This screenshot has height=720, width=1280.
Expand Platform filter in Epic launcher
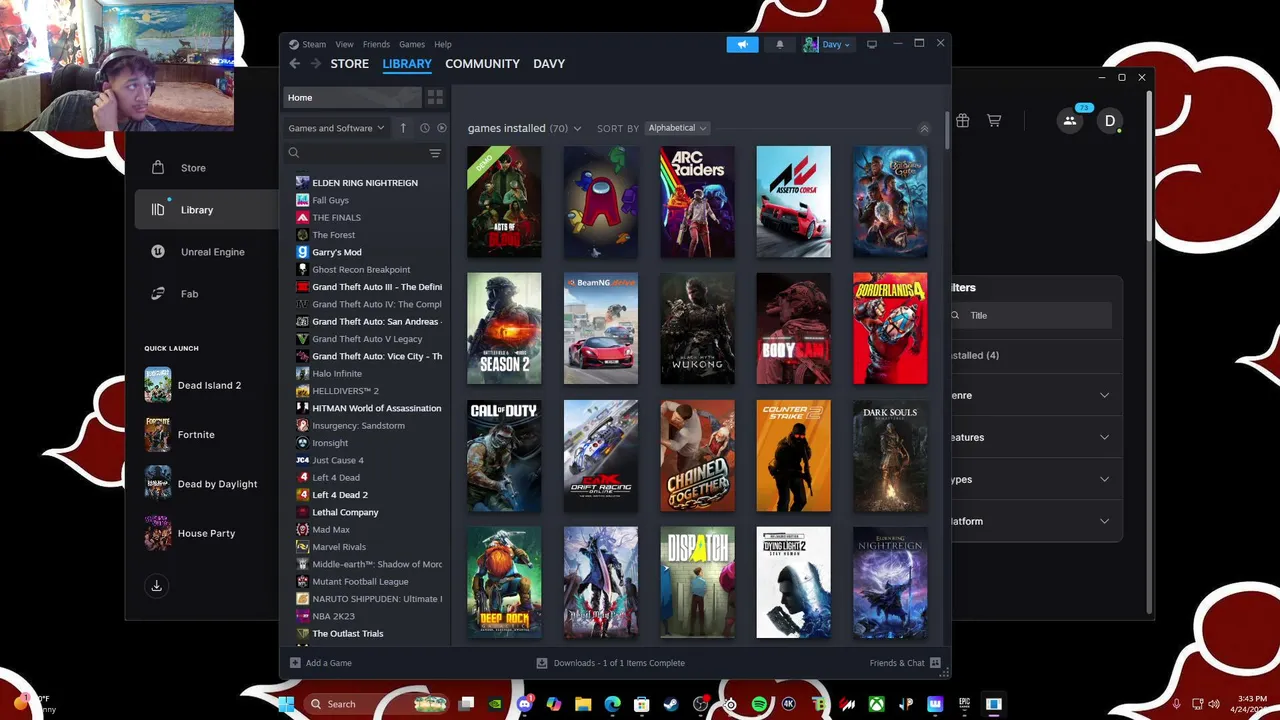click(x=1104, y=521)
